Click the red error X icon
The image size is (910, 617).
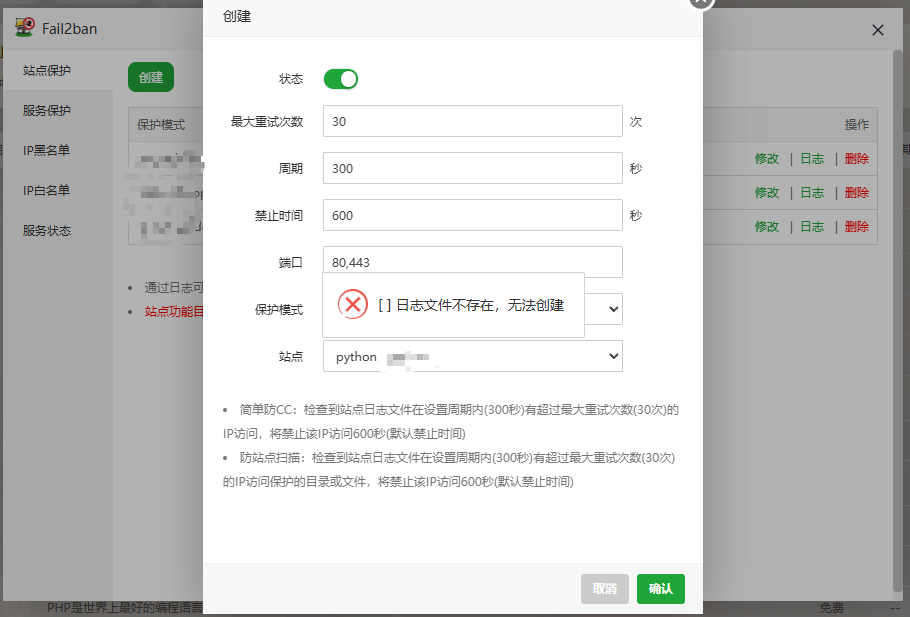pos(353,304)
